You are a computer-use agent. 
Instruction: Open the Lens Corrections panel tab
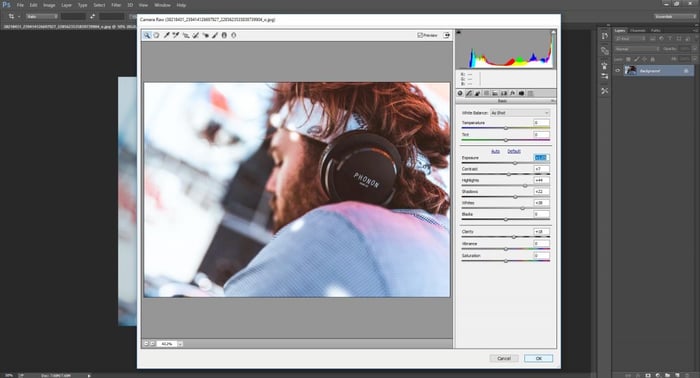point(504,93)
